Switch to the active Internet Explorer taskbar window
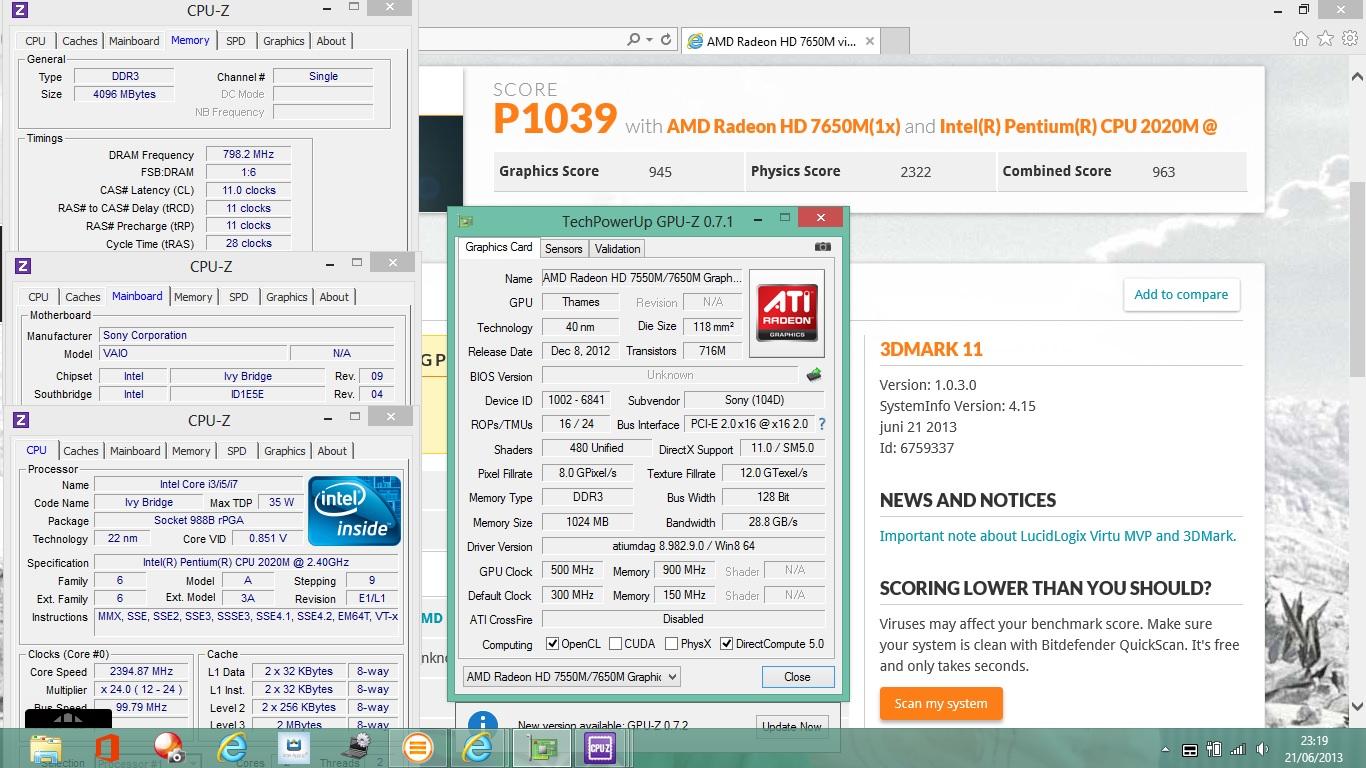The width and height of the screenshot is (1366, 768). click(479, 748)
